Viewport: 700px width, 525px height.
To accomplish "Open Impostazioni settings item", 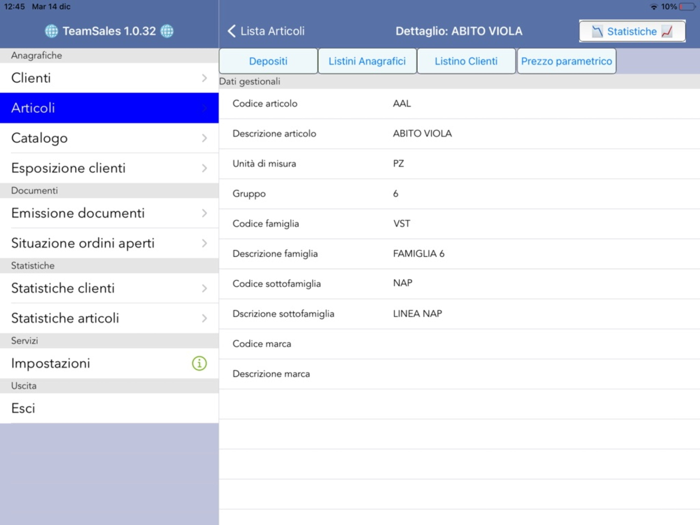I will point(109,363).
